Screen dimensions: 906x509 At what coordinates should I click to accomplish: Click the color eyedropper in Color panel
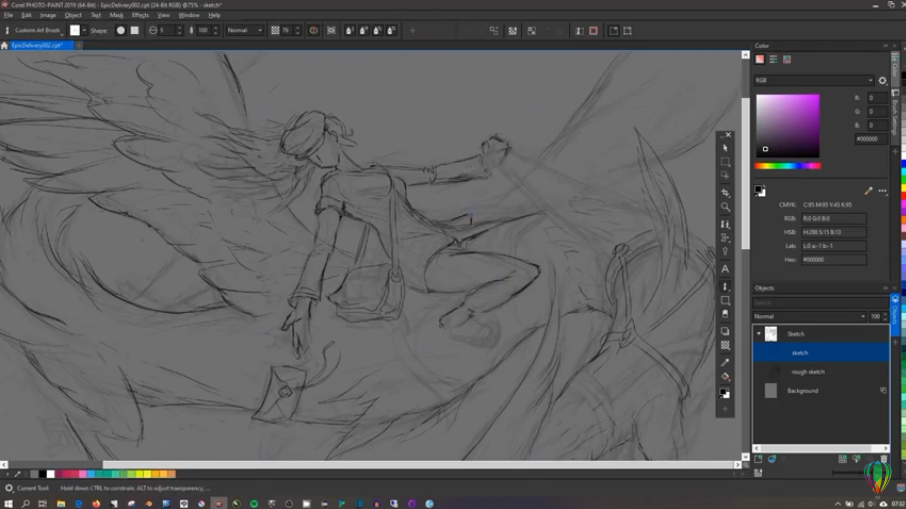[868, 191]
